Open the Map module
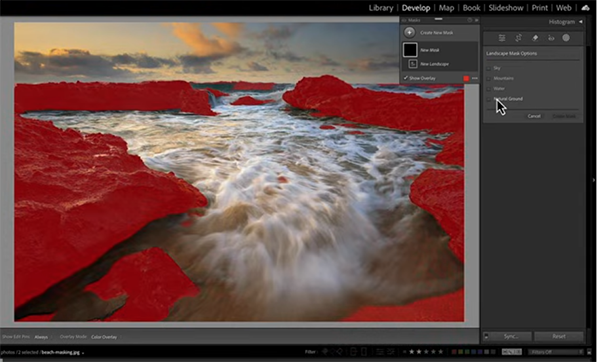The height and width of the screenshot is (362, 601). coord(446,8)
